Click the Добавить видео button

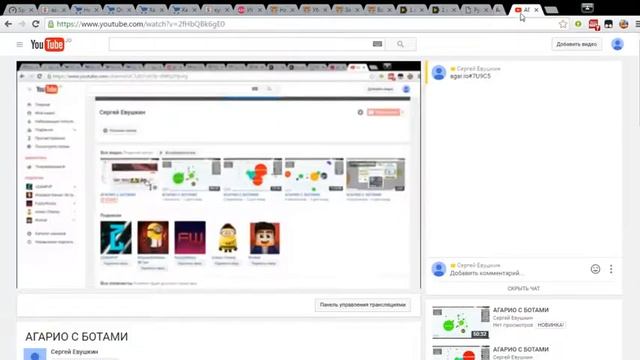(x=576, y=44)
